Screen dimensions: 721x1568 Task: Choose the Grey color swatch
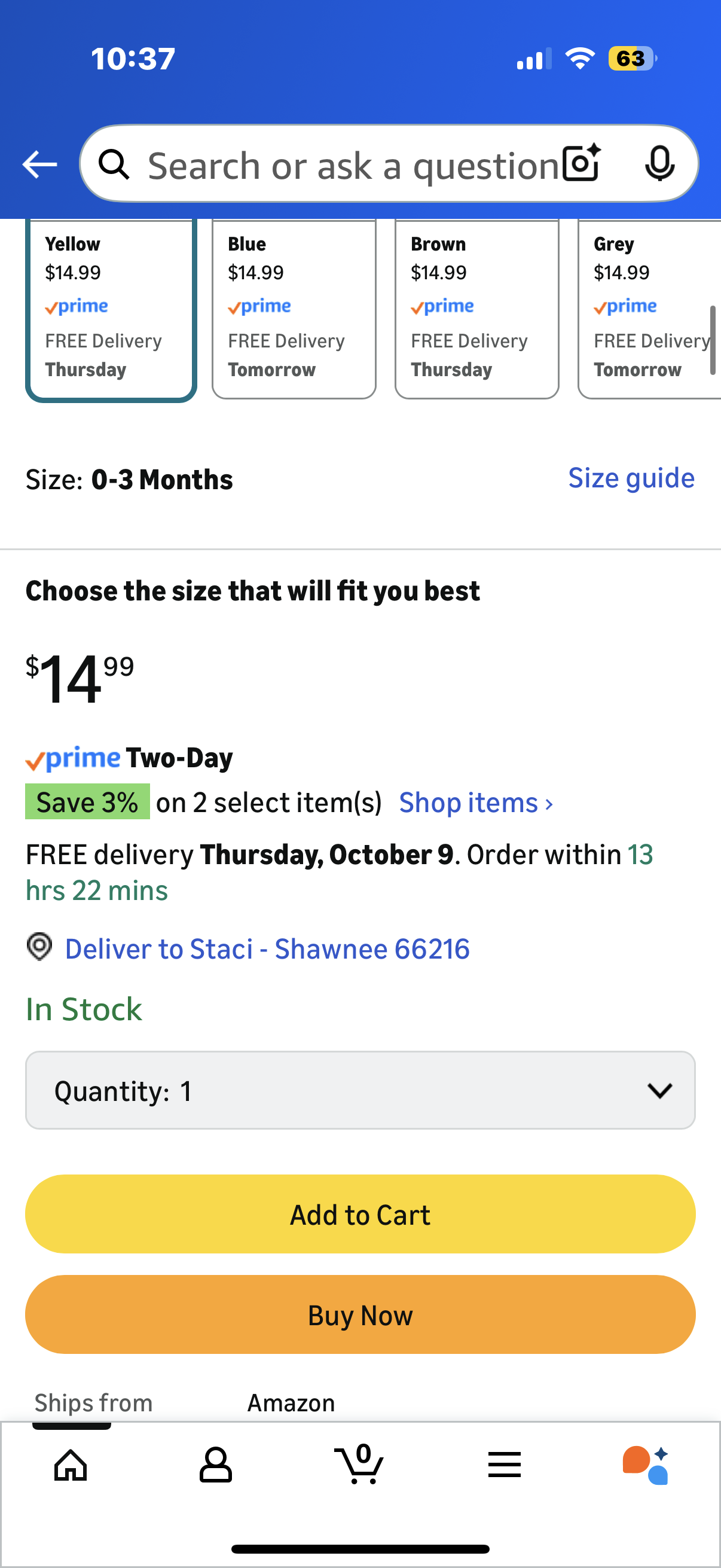(x=648, y=309)
